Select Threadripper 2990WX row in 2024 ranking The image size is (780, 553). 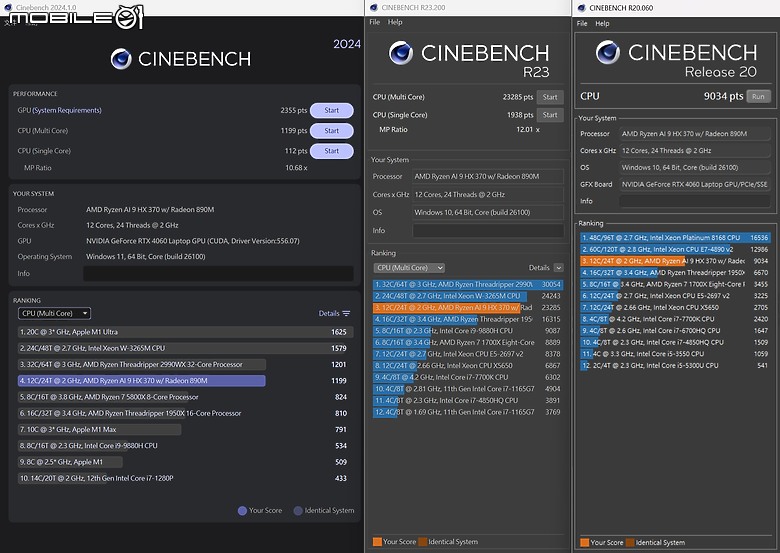click(186, 365)
